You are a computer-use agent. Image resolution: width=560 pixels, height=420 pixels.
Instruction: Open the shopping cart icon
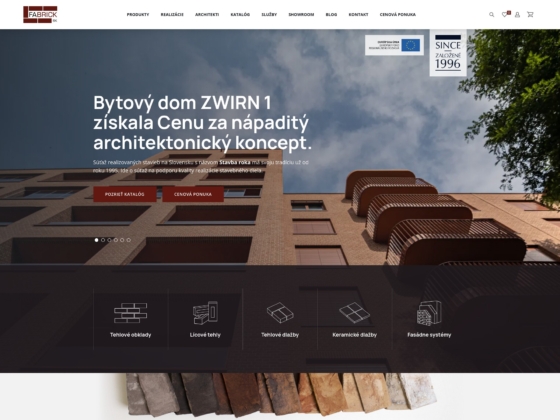click(530, 15)
